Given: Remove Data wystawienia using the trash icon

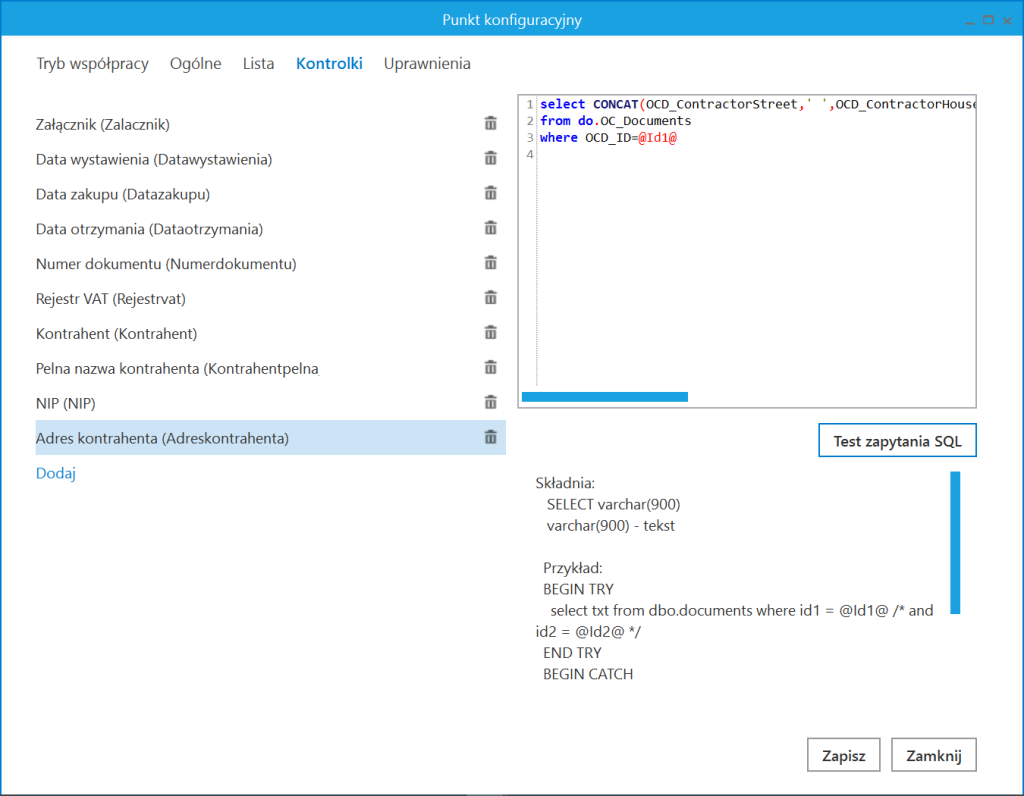Looking at the screenshot, I should tap(489, 157).
